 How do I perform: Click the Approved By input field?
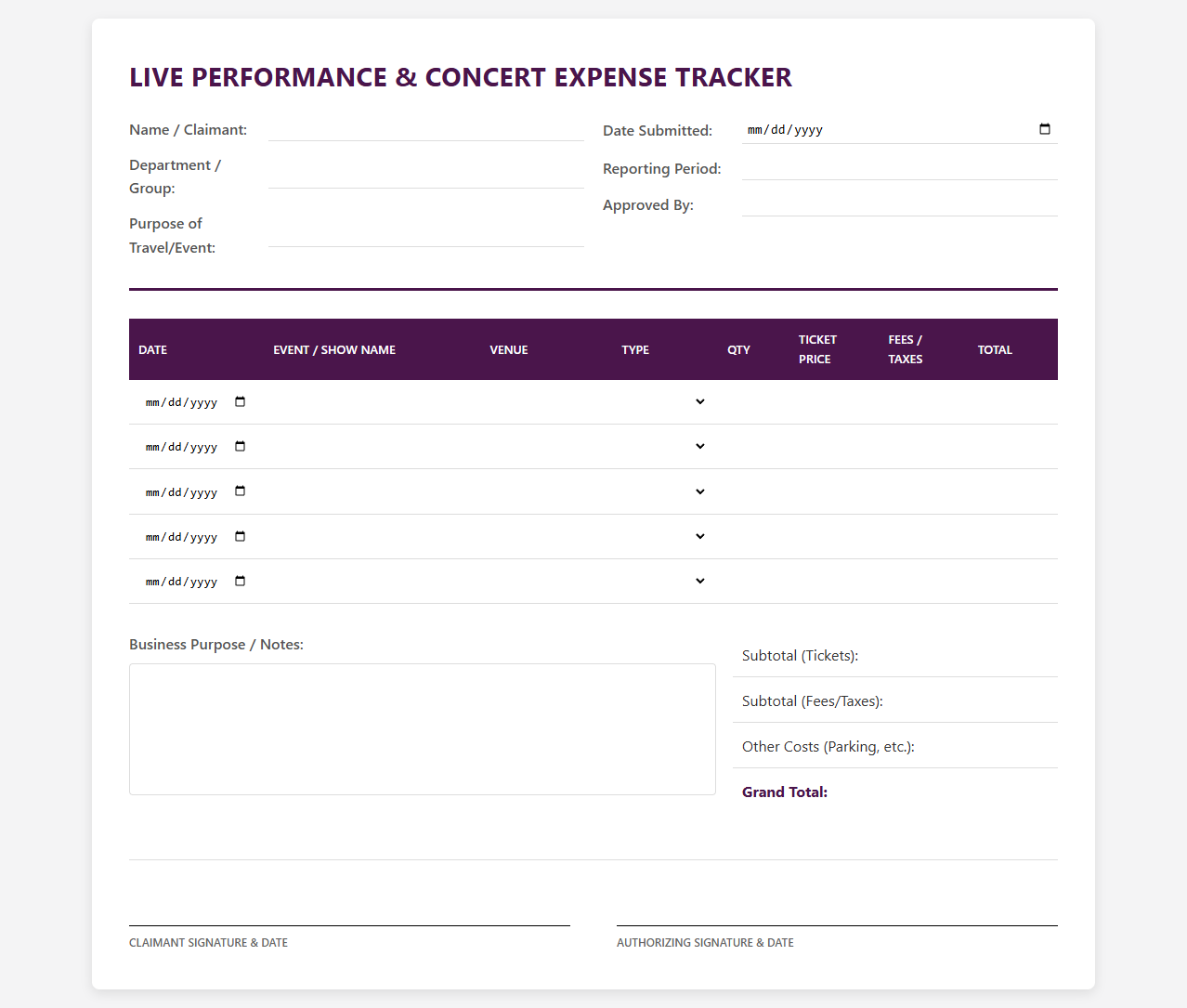[900, 204]
